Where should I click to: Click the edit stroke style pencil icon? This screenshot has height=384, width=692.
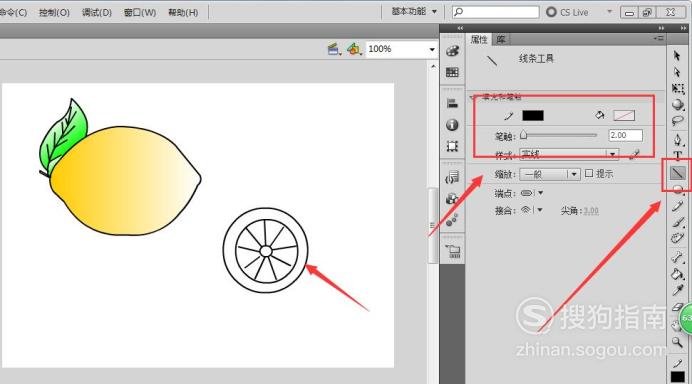635,154
